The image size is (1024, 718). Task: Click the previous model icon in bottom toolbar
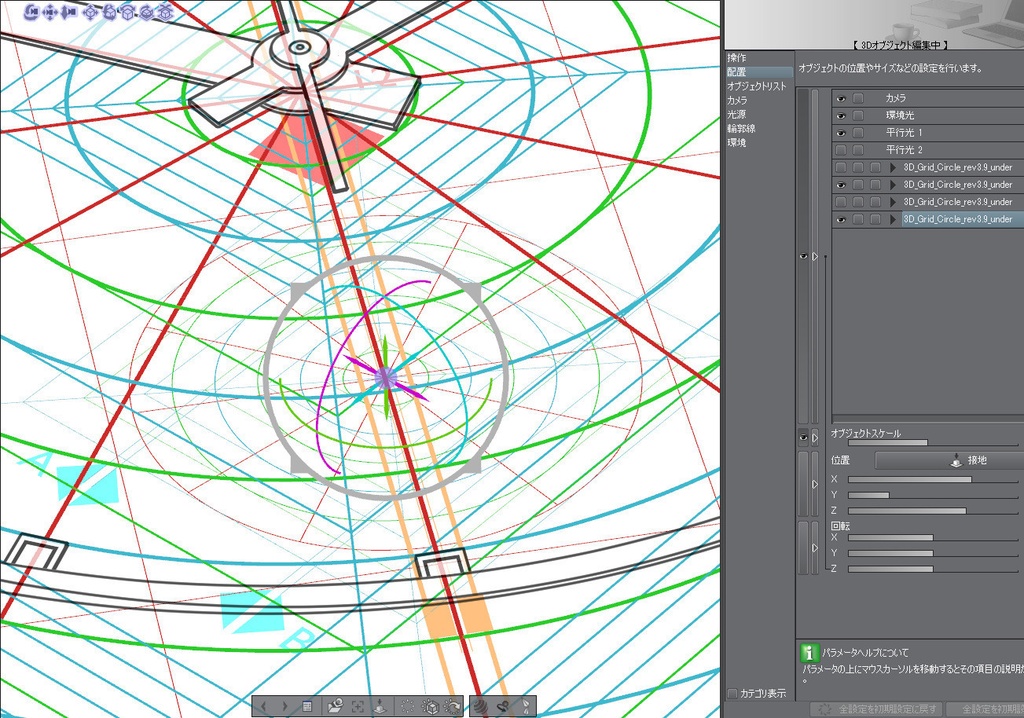pyautogui.click(x=263, y=706)
